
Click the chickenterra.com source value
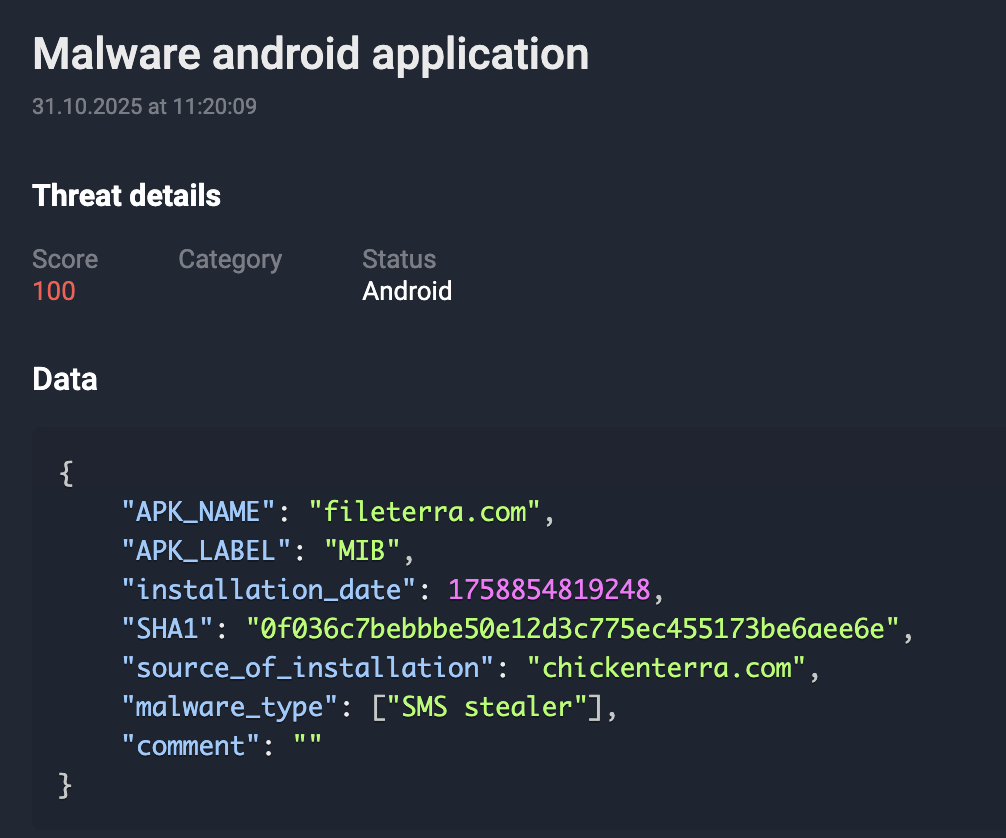(x=666, y=668)
